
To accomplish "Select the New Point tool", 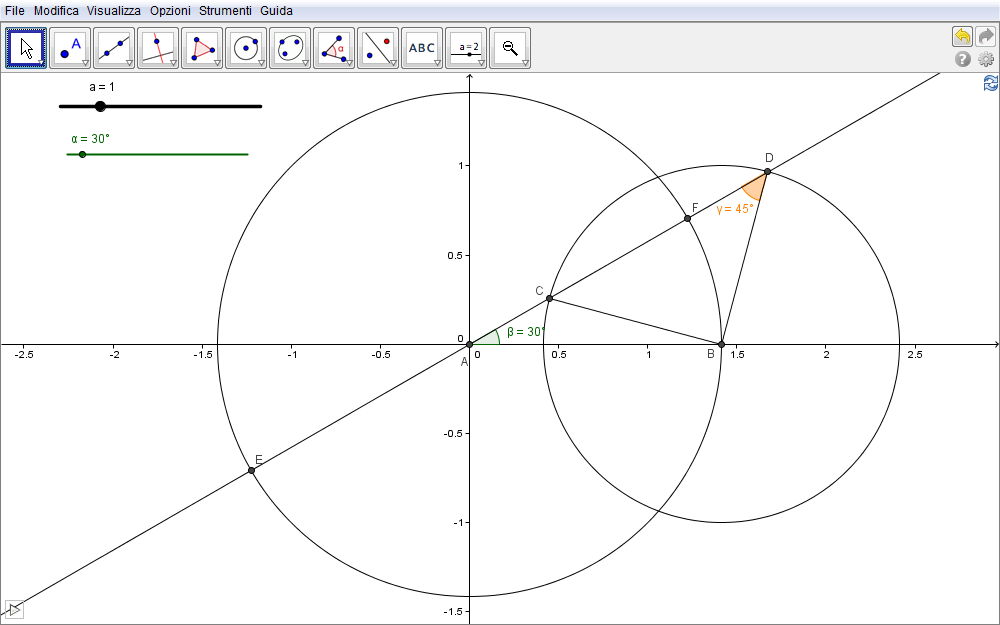I will [70, 47].
